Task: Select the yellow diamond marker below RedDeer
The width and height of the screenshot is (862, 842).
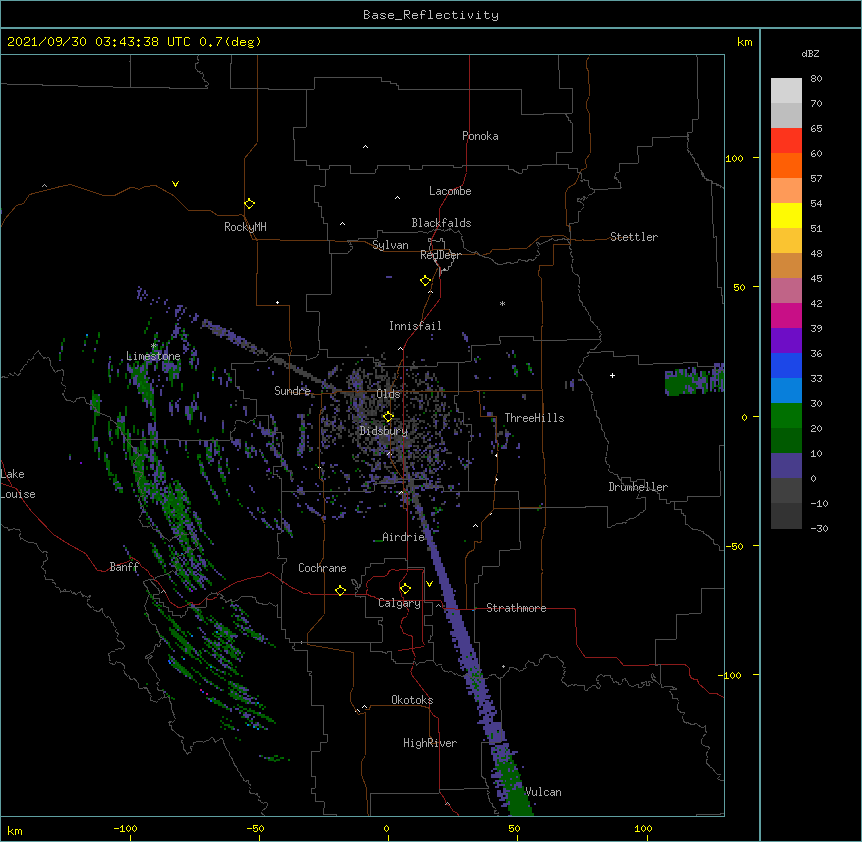Action: click(426, 281)
